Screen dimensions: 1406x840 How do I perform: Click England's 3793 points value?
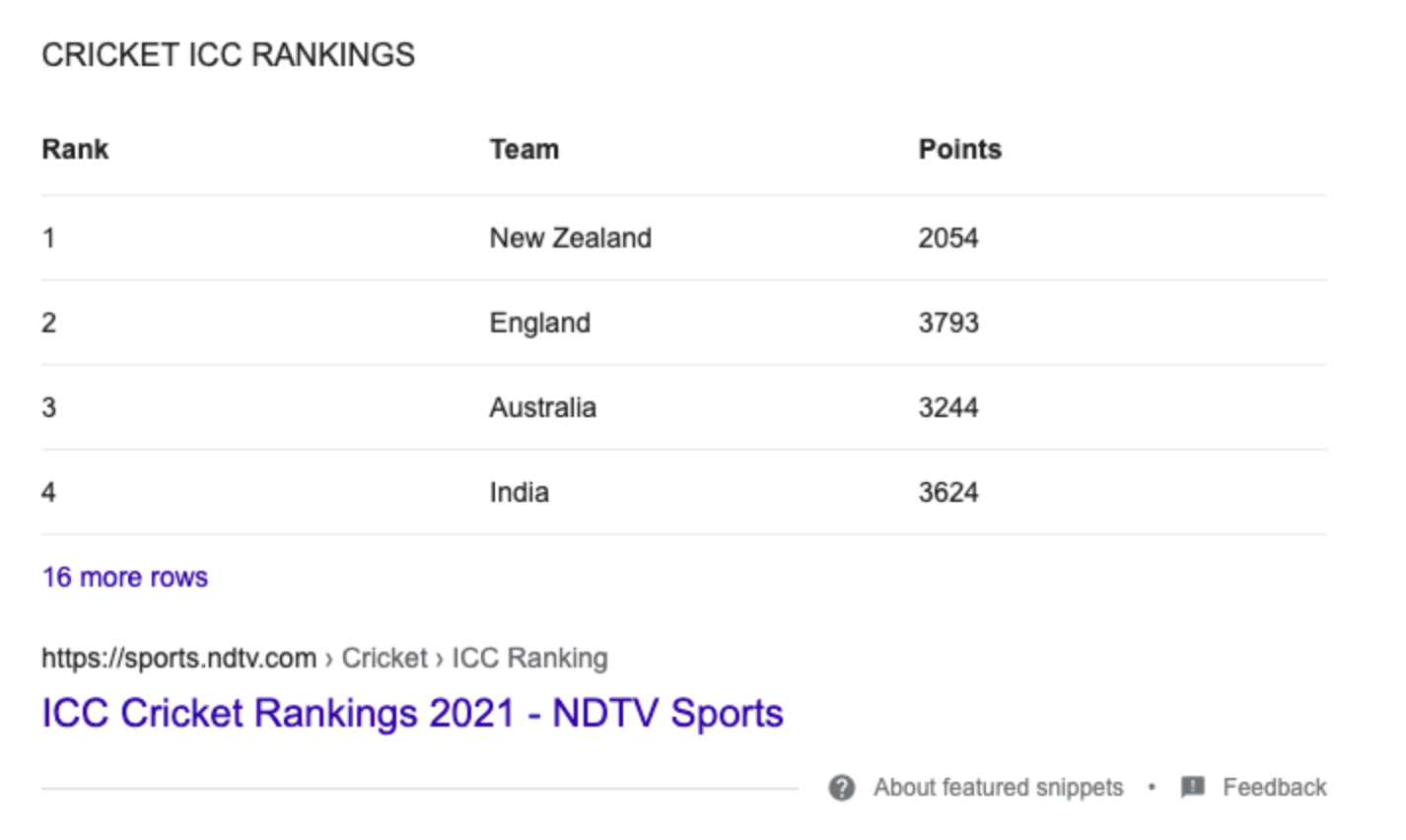click(949, 322)
